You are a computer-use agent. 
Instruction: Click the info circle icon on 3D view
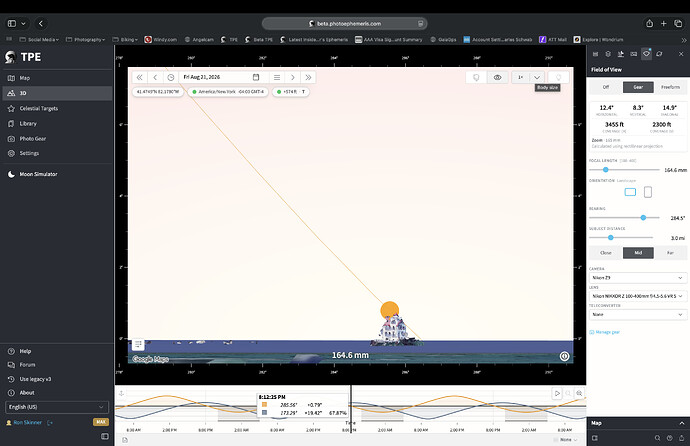pyautogui.click(x=564, y=356)
